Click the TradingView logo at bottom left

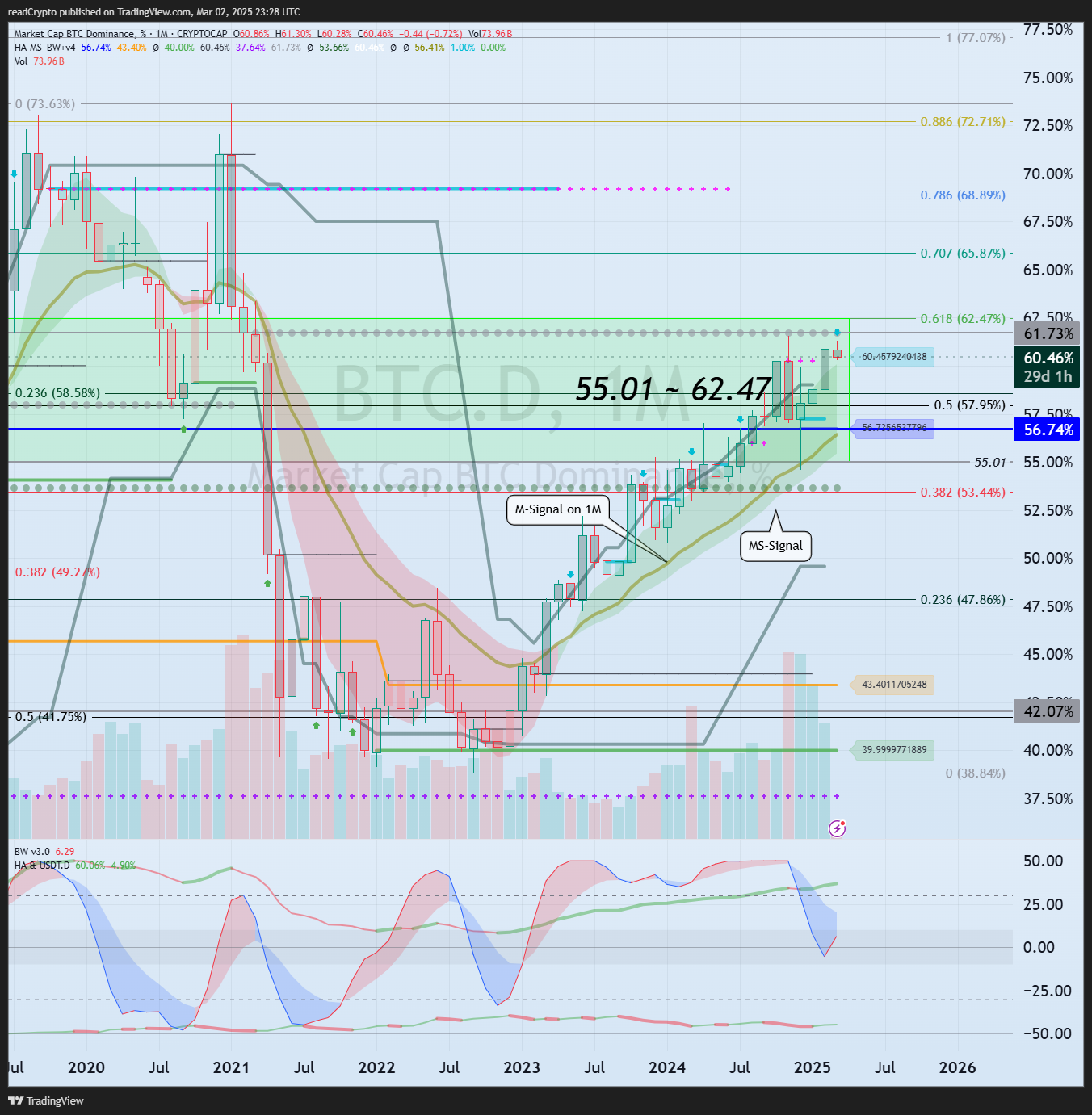click(46, 1100)
